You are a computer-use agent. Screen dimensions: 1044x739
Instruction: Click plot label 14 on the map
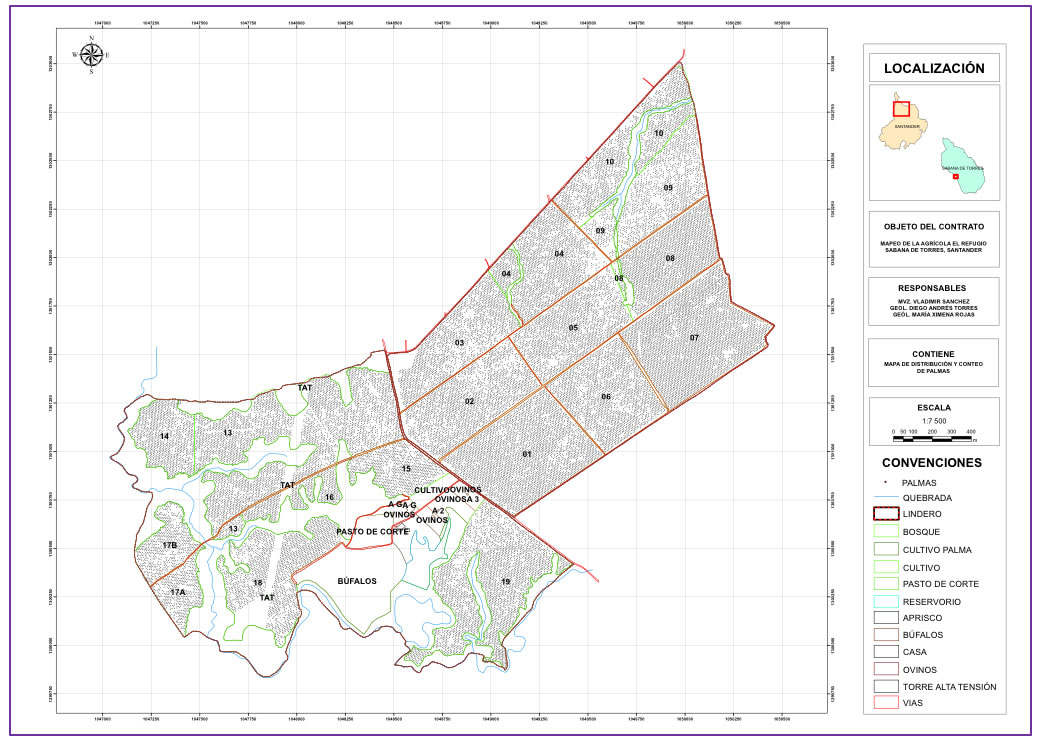click(164, 436)
